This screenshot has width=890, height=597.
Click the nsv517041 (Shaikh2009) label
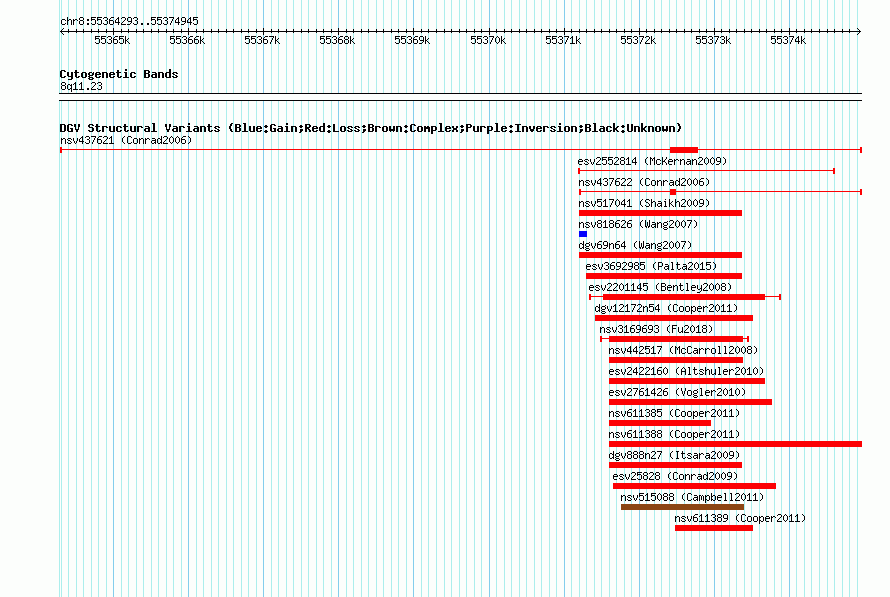click(644, 203)
